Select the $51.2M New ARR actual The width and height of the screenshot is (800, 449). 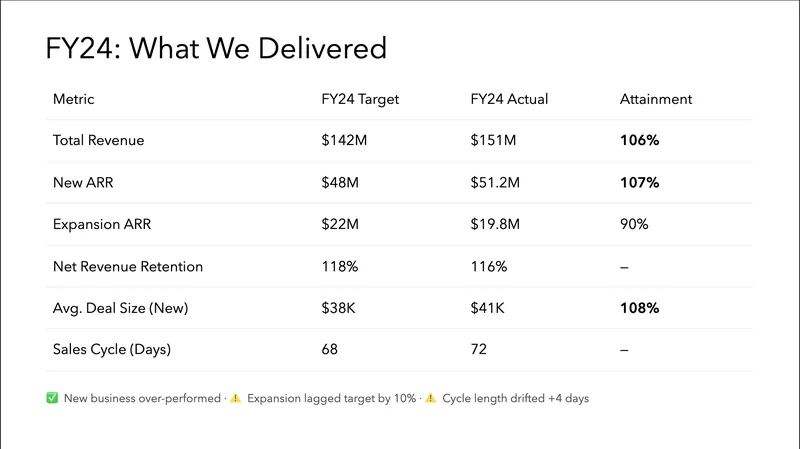pos(496,183)
